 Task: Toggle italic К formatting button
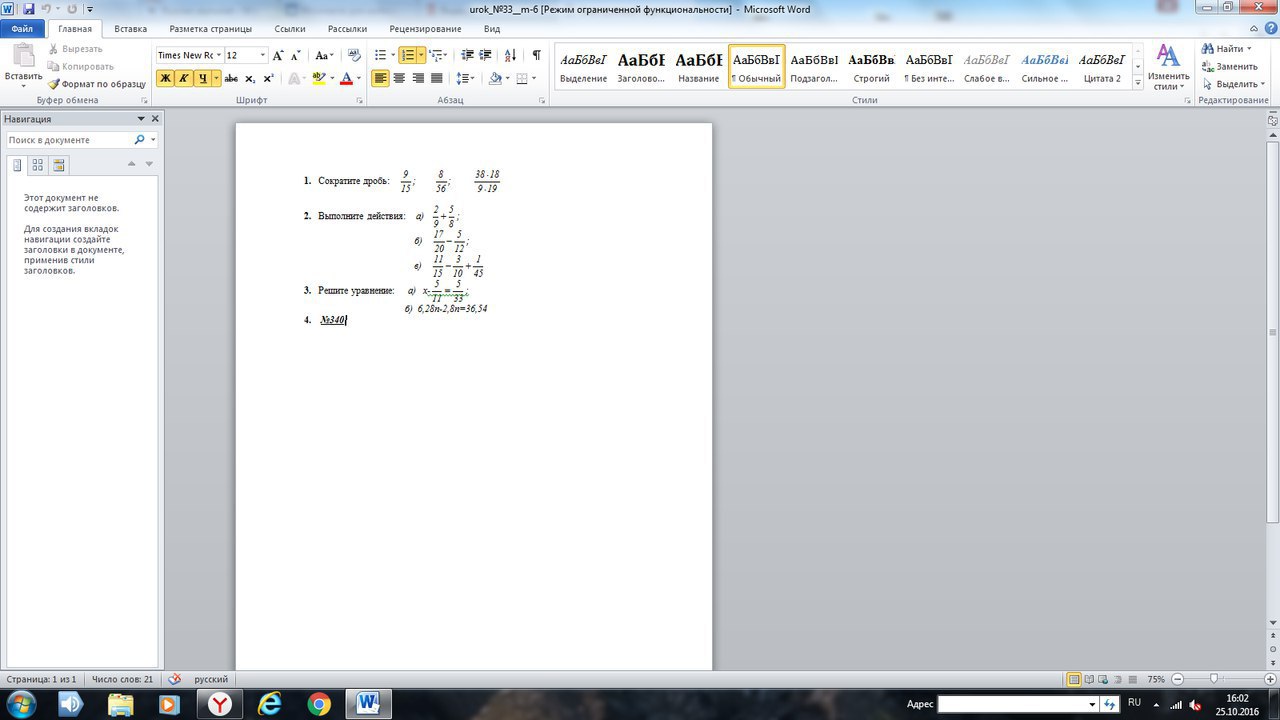pyautogui.click(x=184, y=78)
